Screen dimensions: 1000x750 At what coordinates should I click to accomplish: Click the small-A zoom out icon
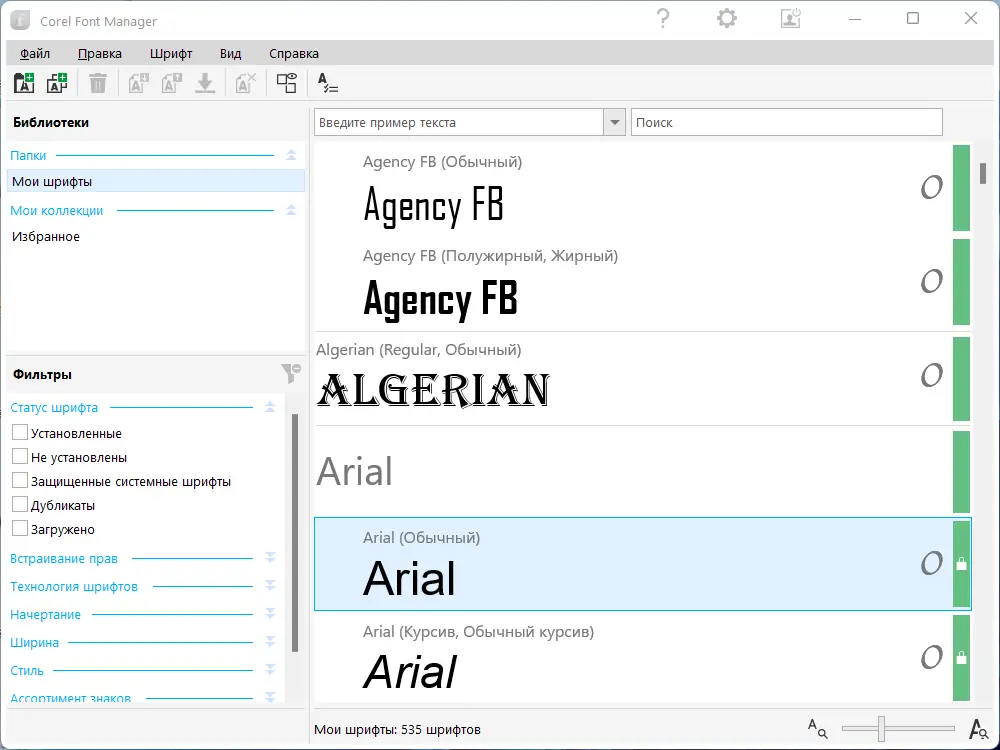(817, 728)
